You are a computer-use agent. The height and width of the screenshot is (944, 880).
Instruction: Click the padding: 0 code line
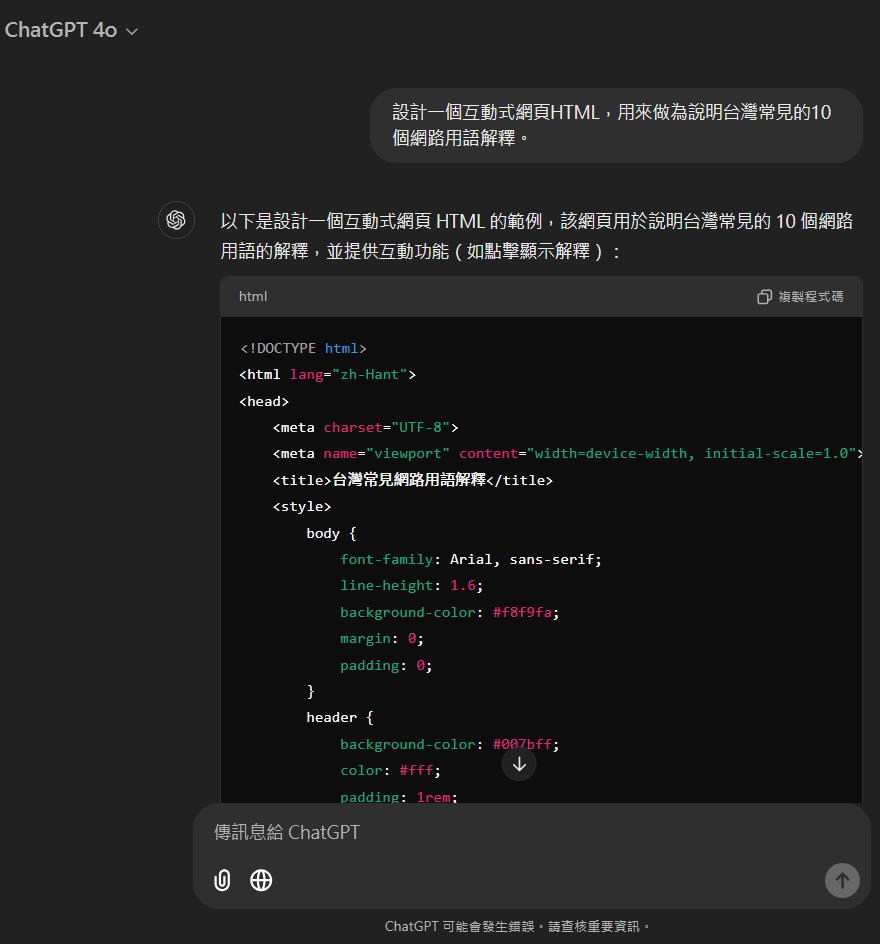click(x=386, y=665)
